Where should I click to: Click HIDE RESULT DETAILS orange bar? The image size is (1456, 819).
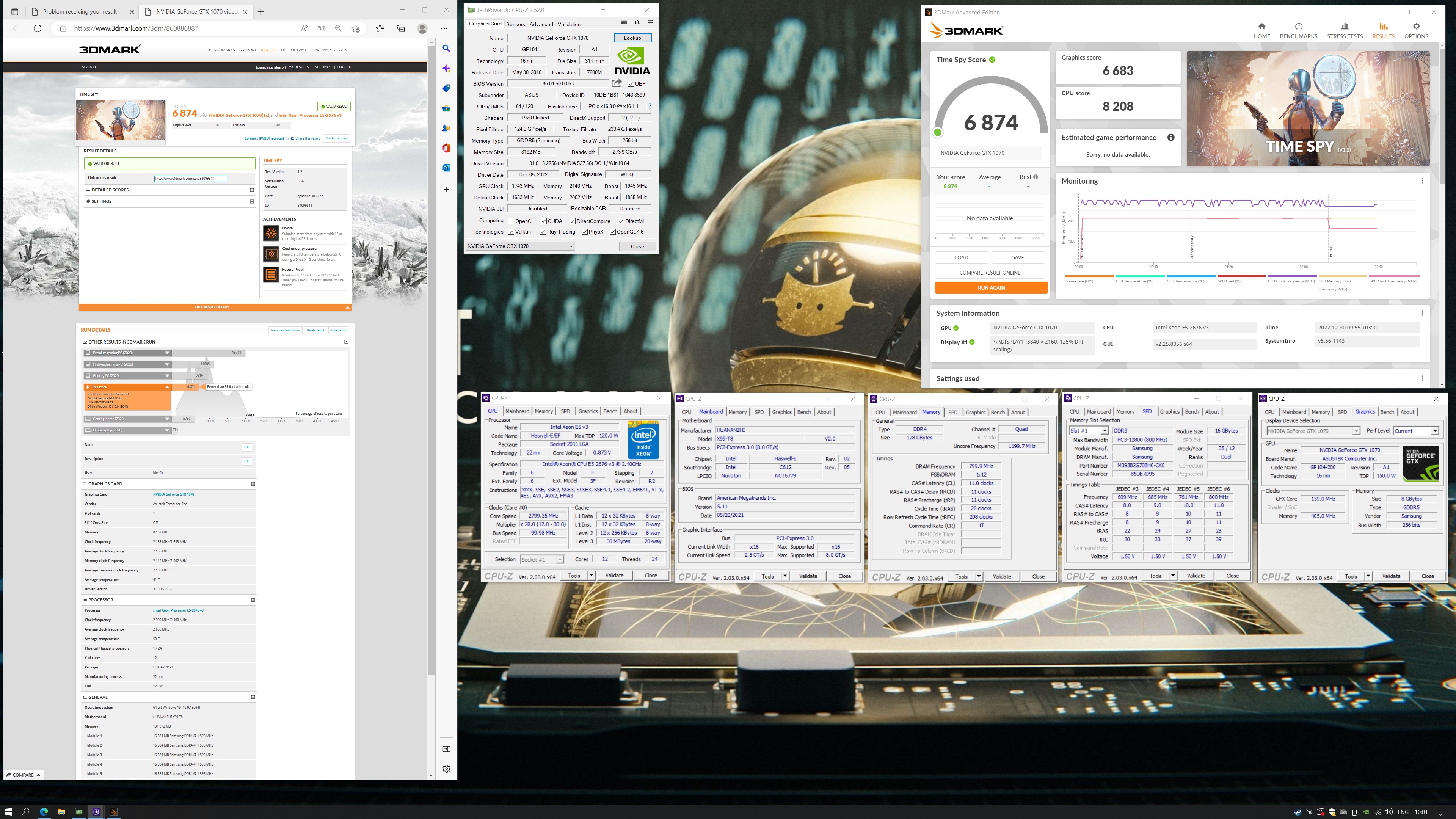[215, 307]
